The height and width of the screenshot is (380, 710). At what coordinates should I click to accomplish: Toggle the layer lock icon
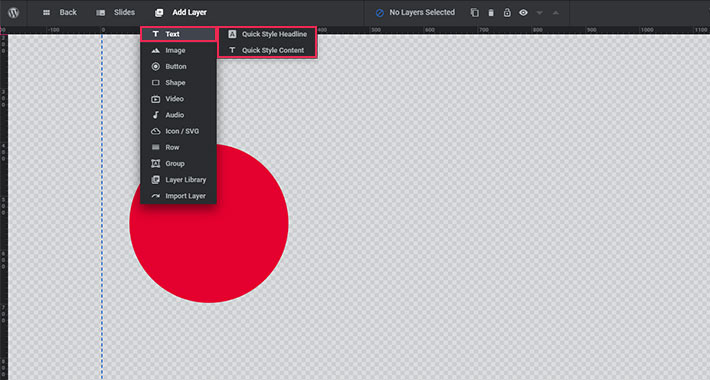507,13
